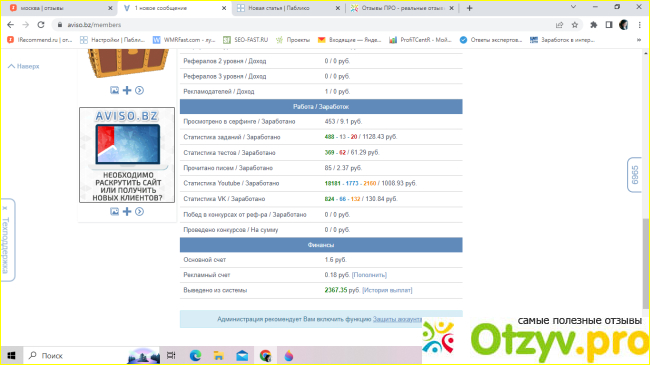650x365 pixels.
Task: Click the image icon under the treasure chest banner
Action: click(114, 90)
